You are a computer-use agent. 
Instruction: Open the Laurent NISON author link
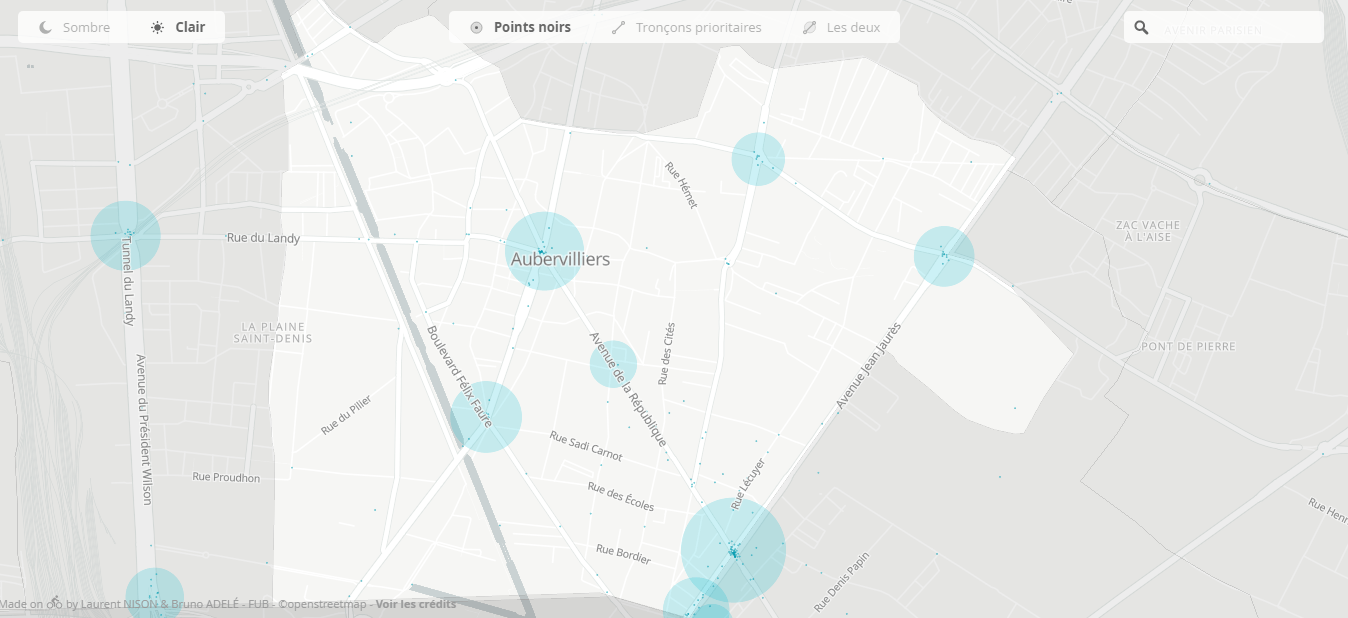pyautogui.click(x=112, y=604)
